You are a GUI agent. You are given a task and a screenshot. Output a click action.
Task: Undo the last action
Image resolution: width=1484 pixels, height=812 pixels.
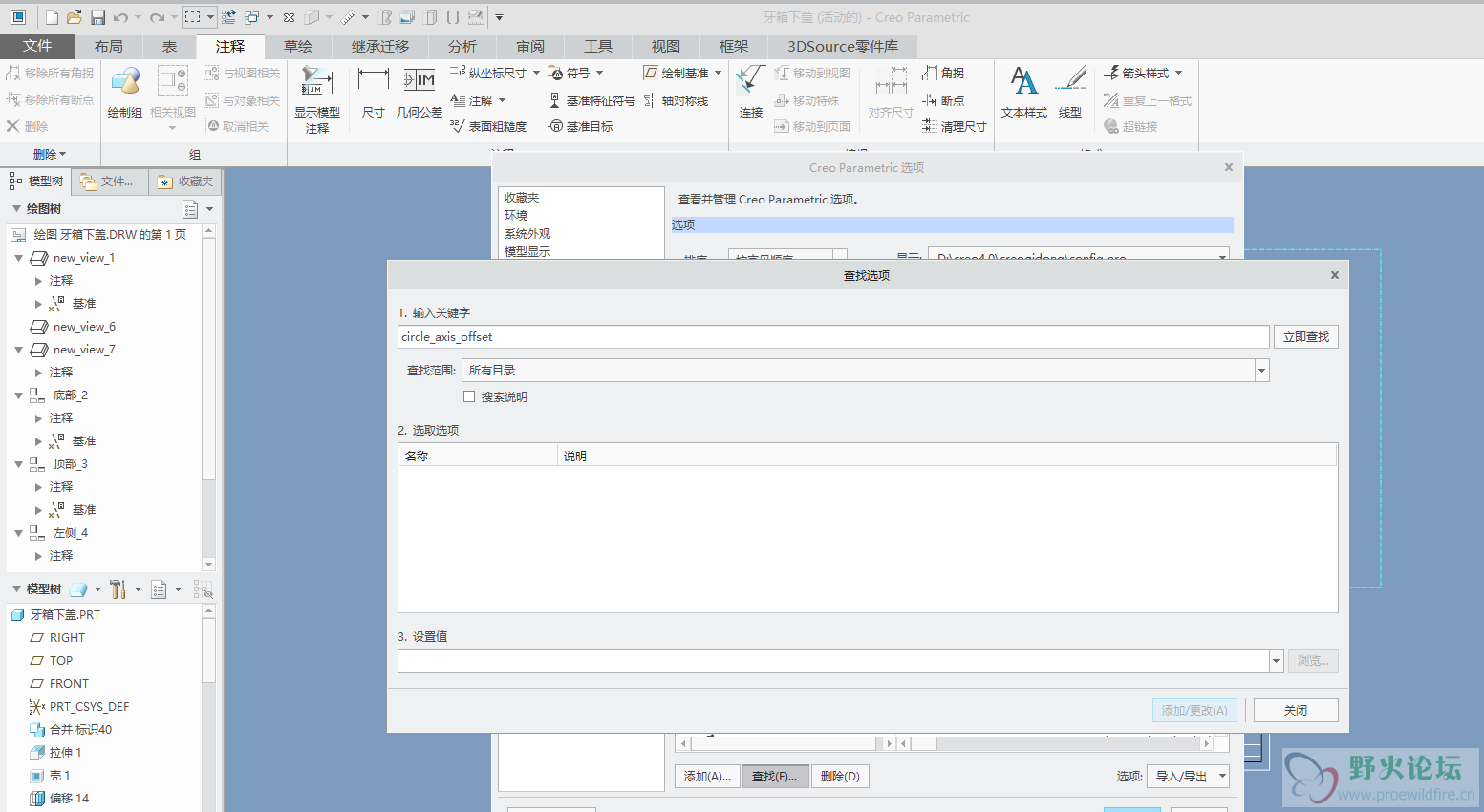point(120,17)
